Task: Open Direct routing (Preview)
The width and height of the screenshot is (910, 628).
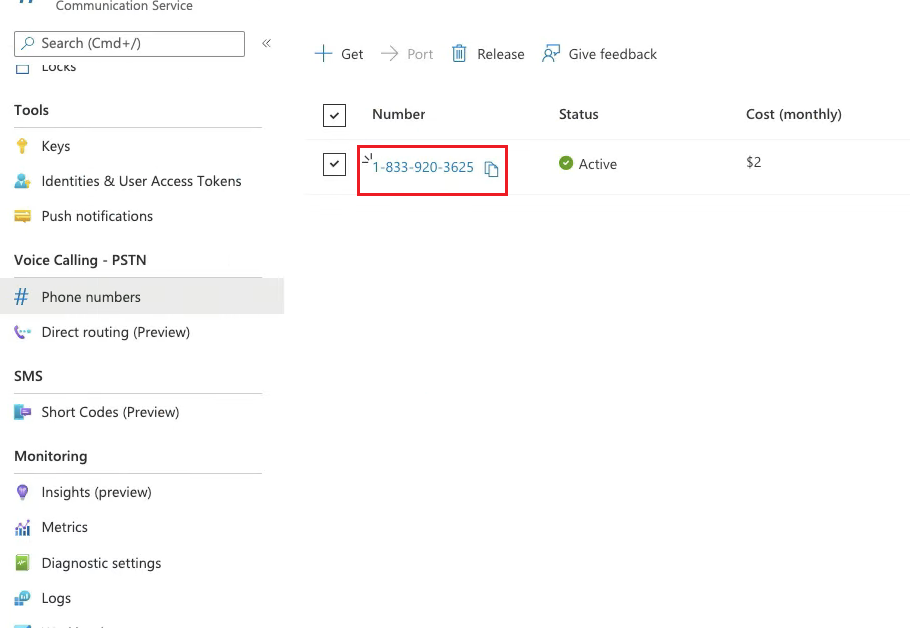Action: point(114,332)
